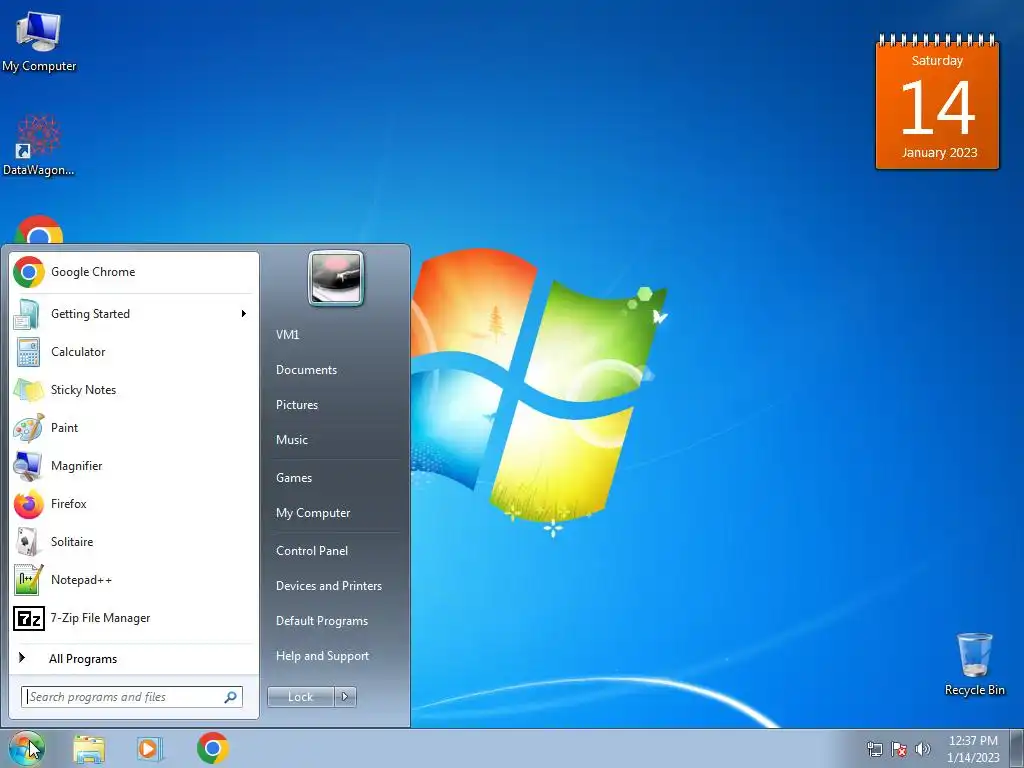Launch Firefox from the Start menu
Image resolution: width=1024 pixels, height=768 pixels.
coord(133,504)
